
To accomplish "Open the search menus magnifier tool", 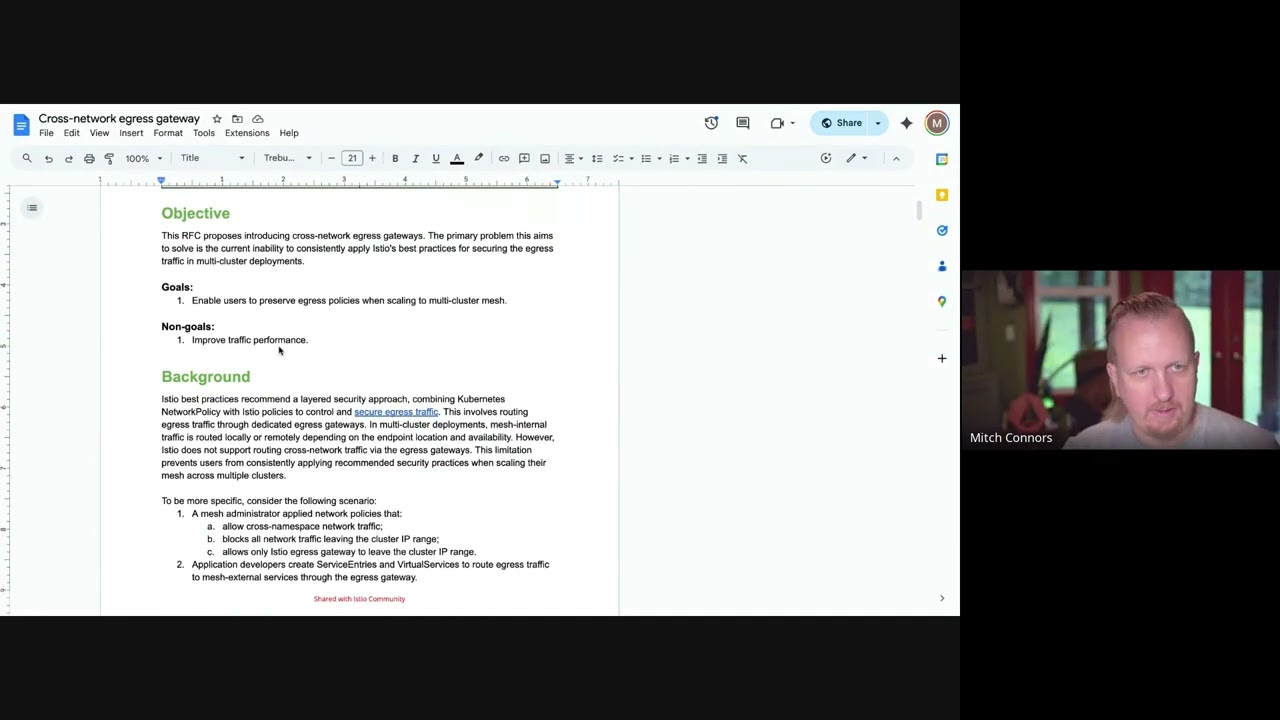I will pyautogui.click(x=27, y=158).
